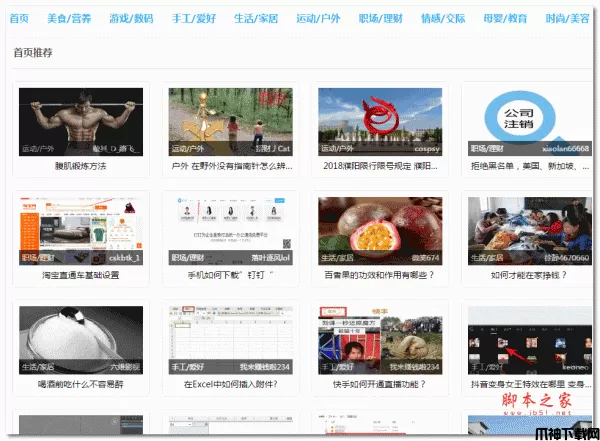
Task: Click the title 腹肌锻炼方法
Action: pos(81,166)
